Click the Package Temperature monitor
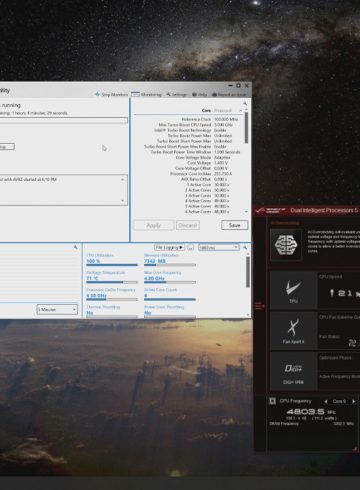 [112, 277]
